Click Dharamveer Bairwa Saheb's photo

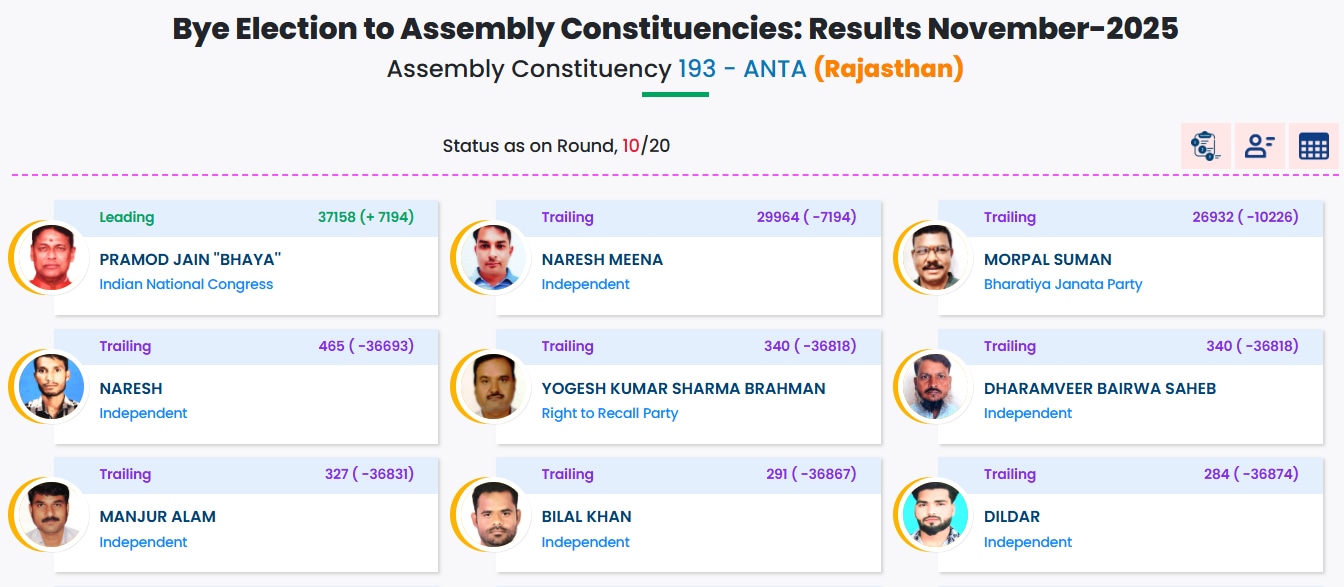(x=936, y=386)
